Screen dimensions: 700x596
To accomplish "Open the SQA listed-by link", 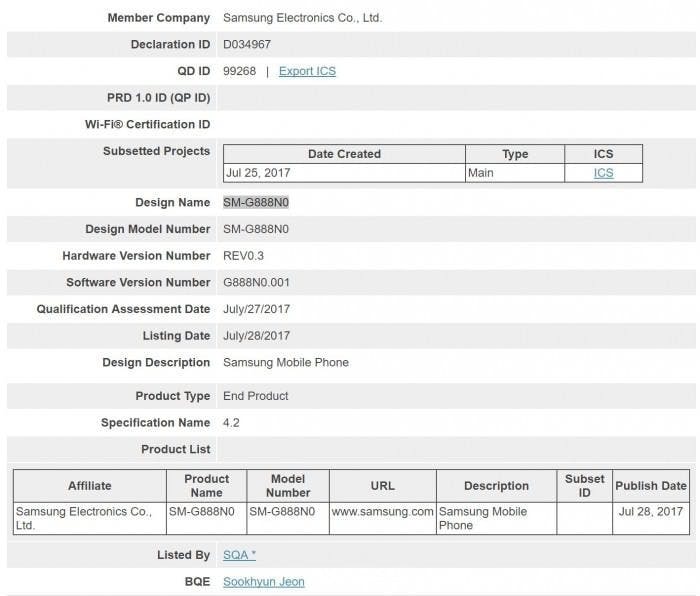I will coord(239,554).
